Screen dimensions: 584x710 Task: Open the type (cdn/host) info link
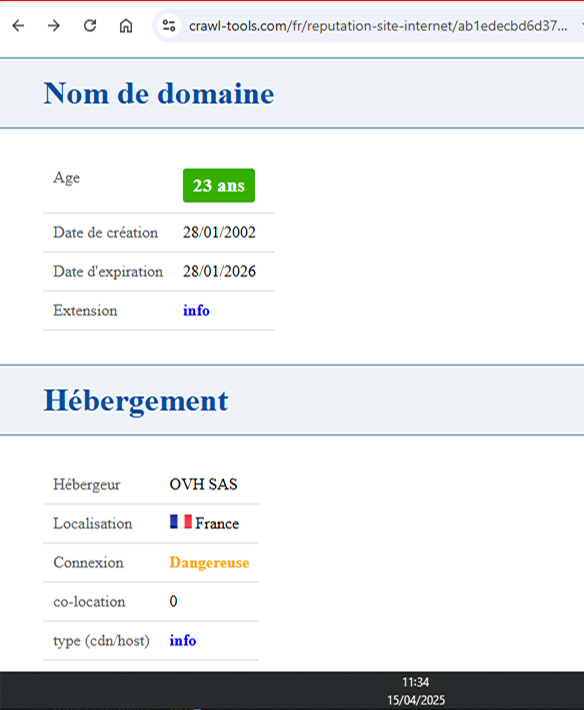pos(182,641)
